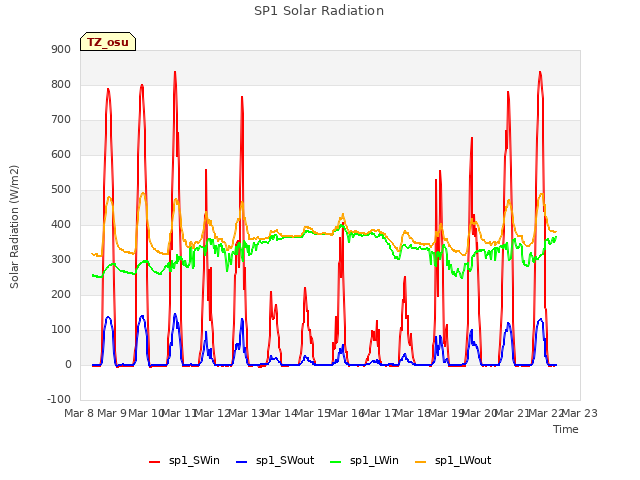Click the 300 y-axis tick label

(61, 260)
